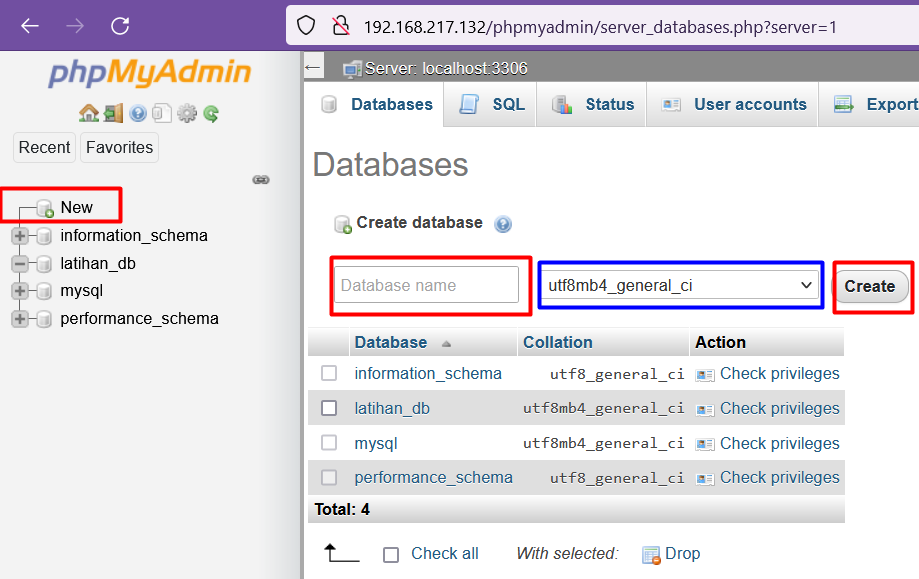Open the Export tab
The image size is (919, 579).
tap(869, 104)
